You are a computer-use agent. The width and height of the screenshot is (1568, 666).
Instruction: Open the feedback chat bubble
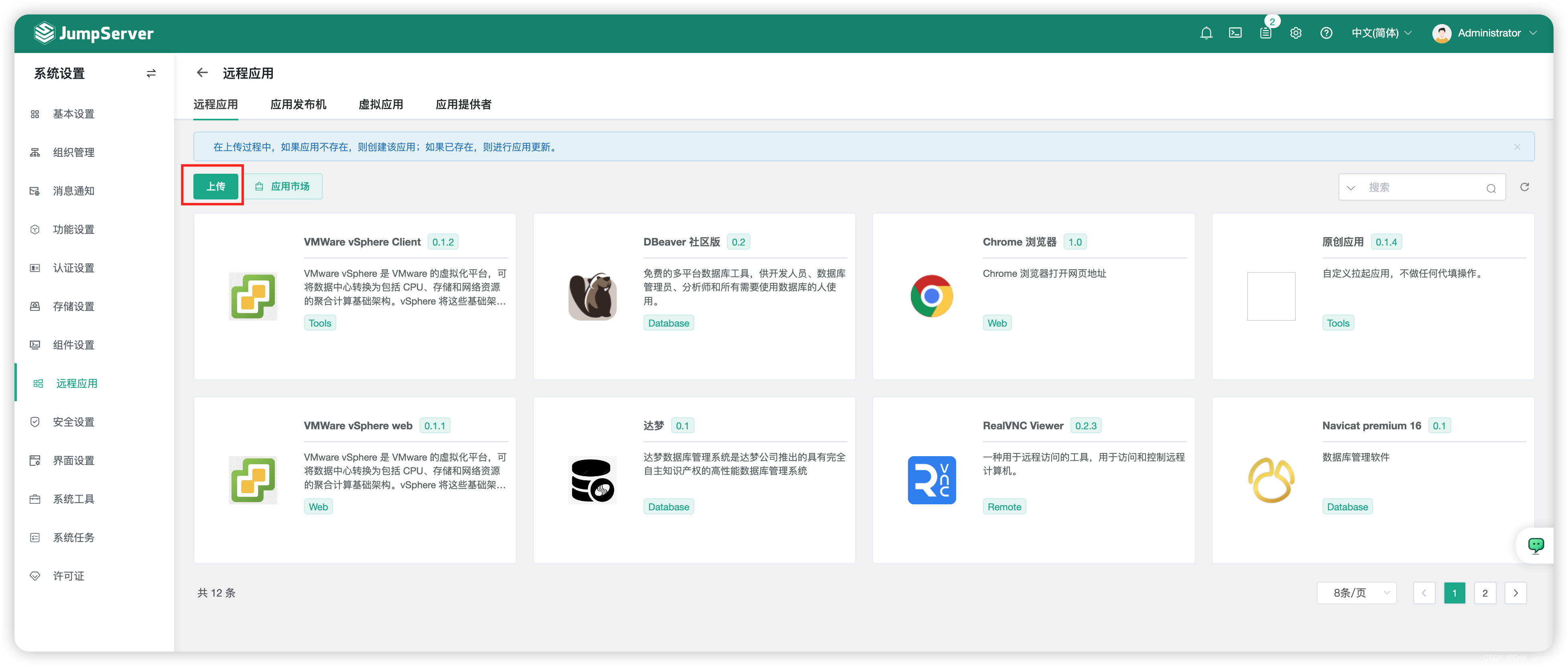1536,545
